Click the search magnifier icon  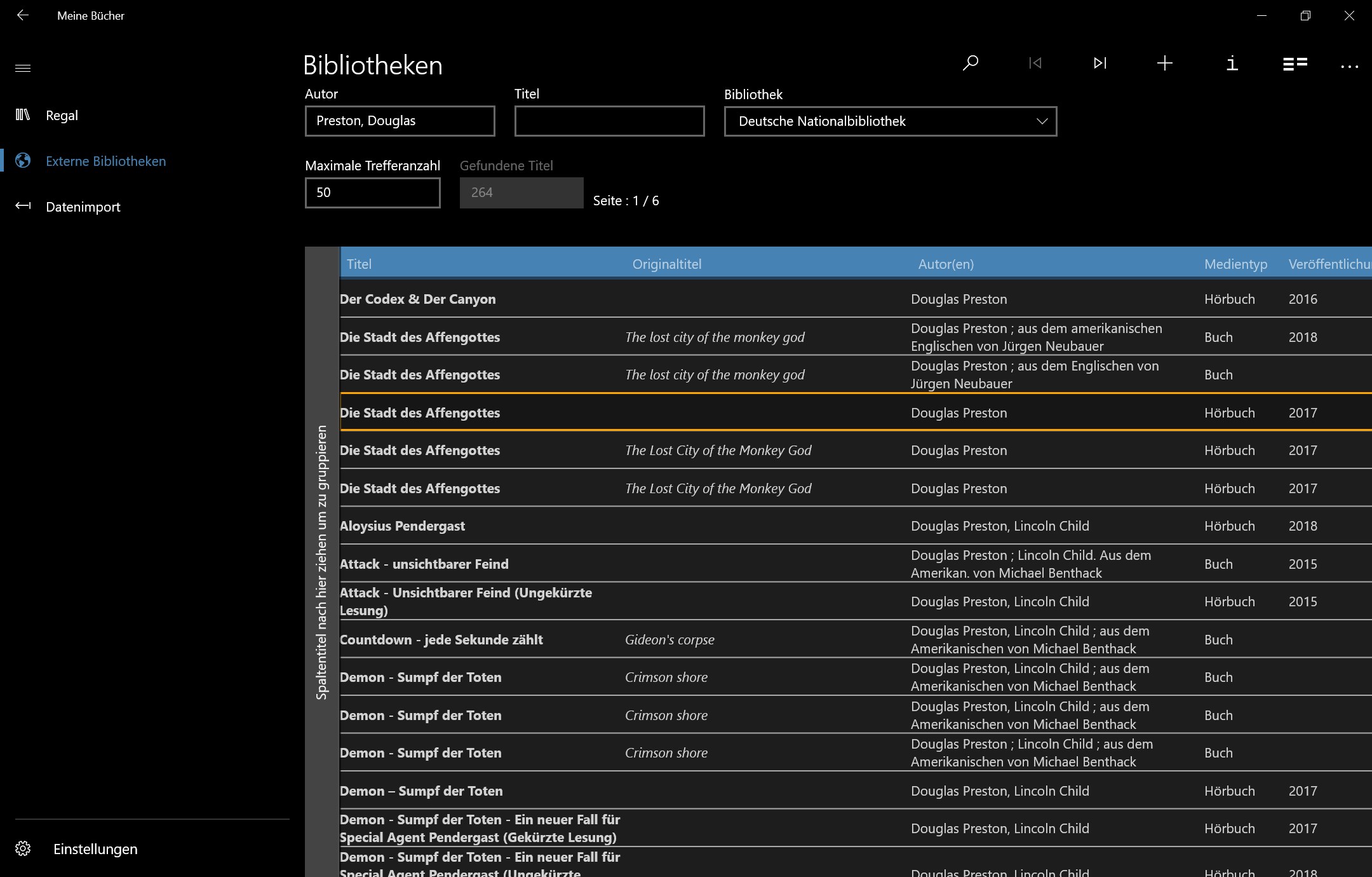pyautogui.click(x=970, y=63)
